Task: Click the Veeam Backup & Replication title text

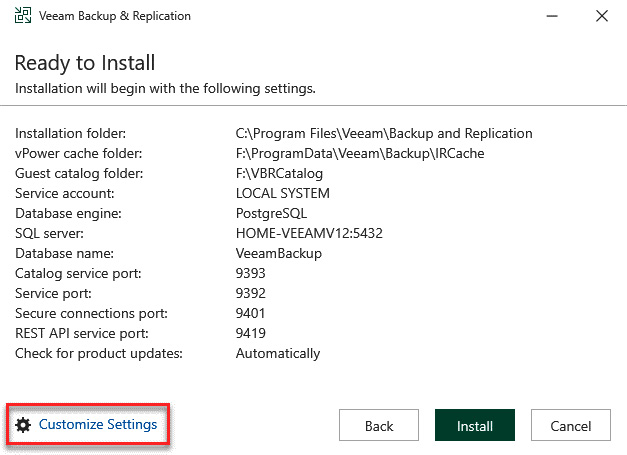Action: pos(115,16)
